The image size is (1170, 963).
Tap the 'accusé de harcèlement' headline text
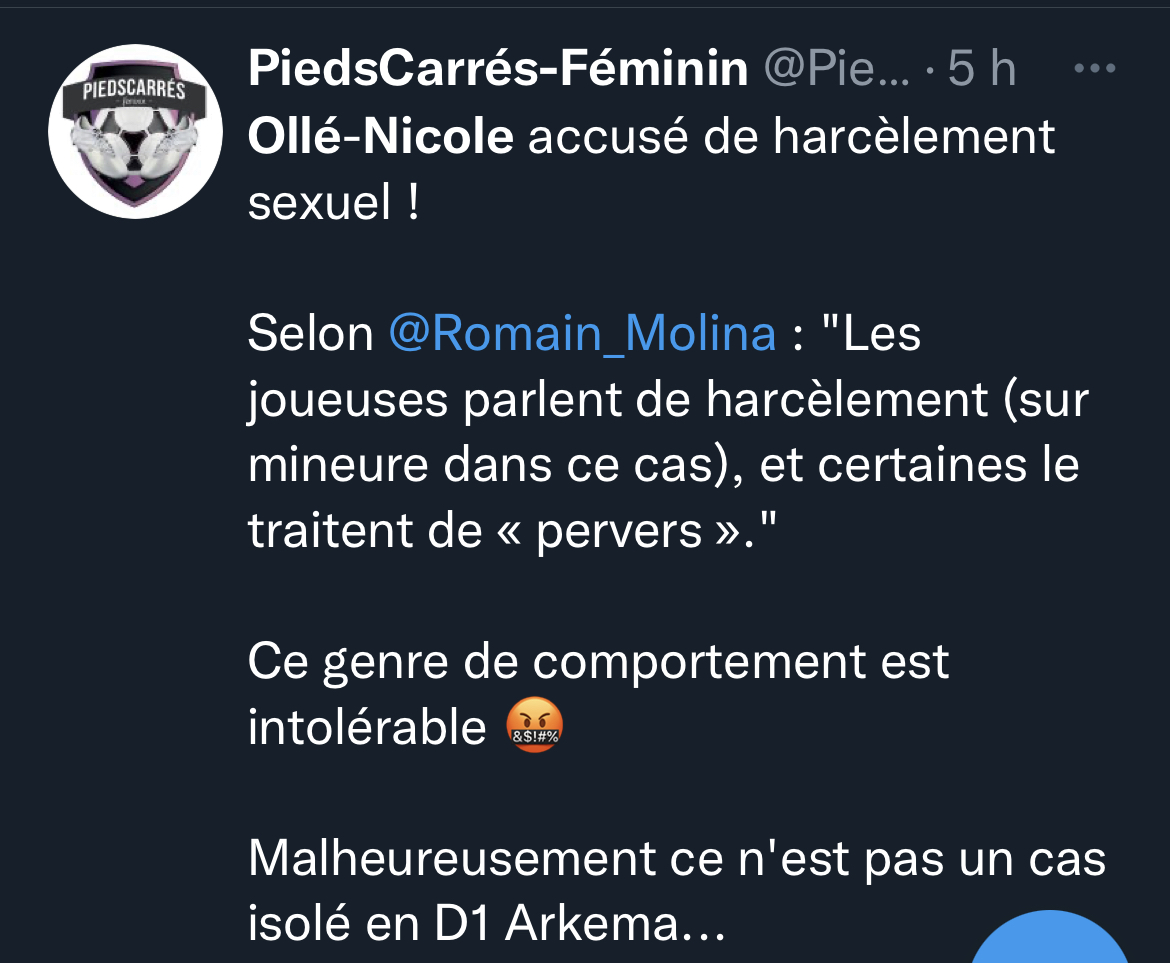792,137
